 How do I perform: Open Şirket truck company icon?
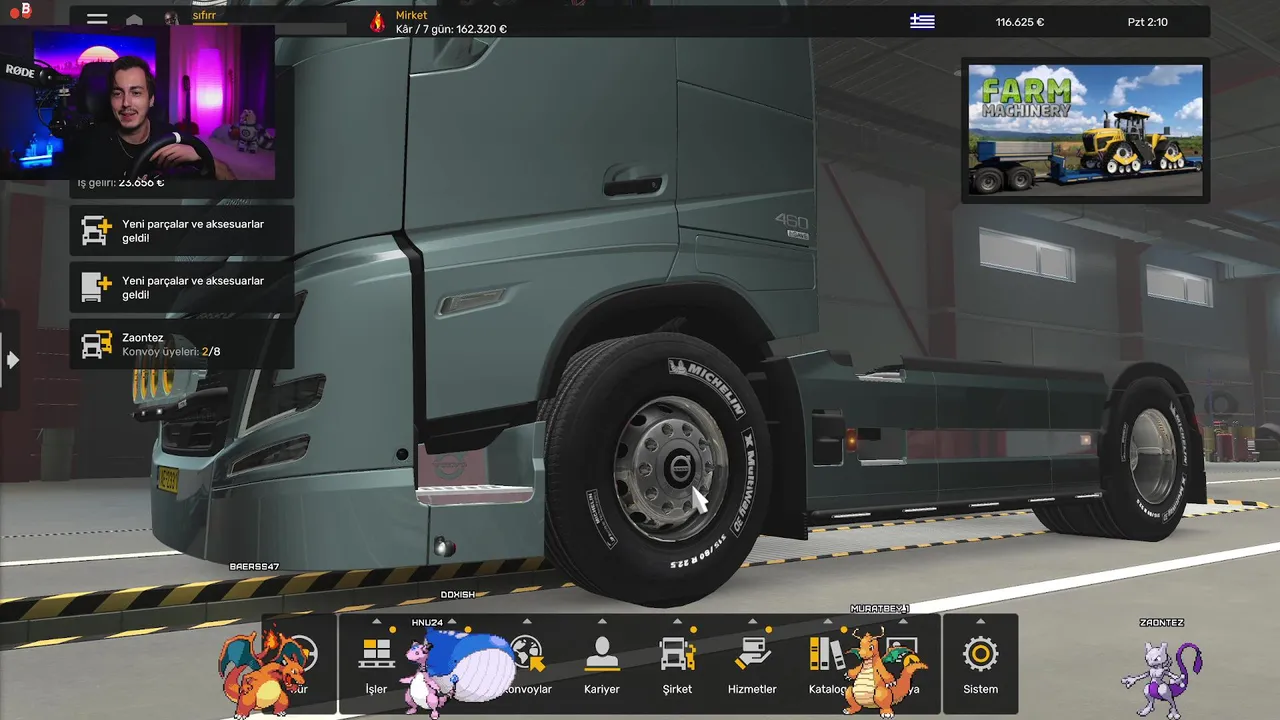(677, 655)
